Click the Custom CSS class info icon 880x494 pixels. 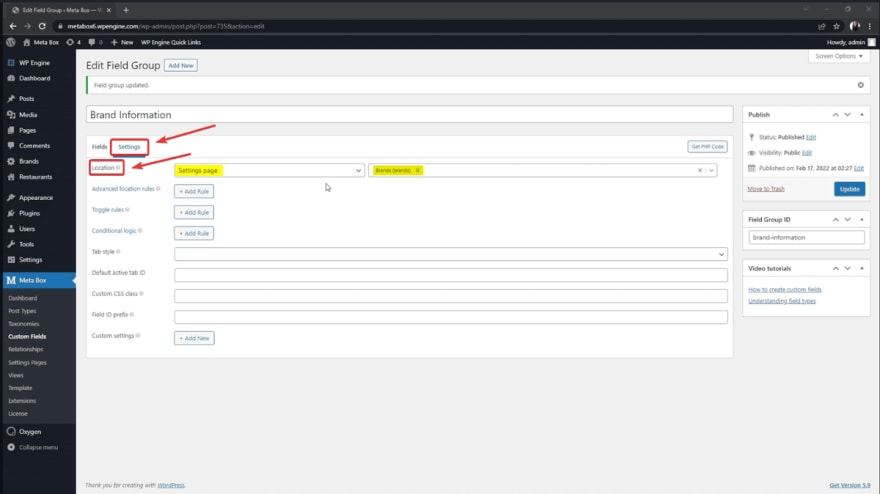[x=141, y=294]
